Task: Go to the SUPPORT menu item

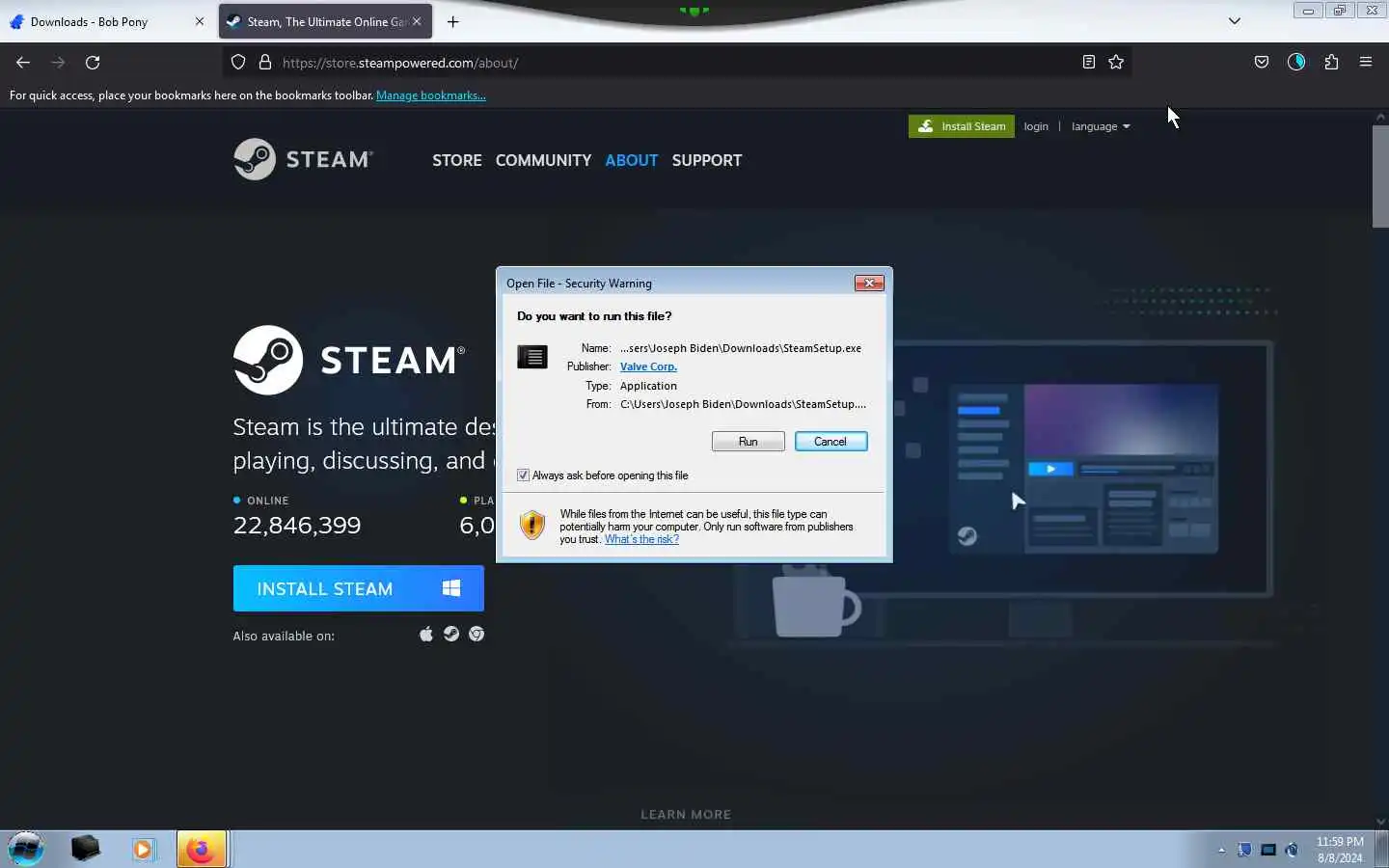Action: pyautogui.click(x=707, y=160)
